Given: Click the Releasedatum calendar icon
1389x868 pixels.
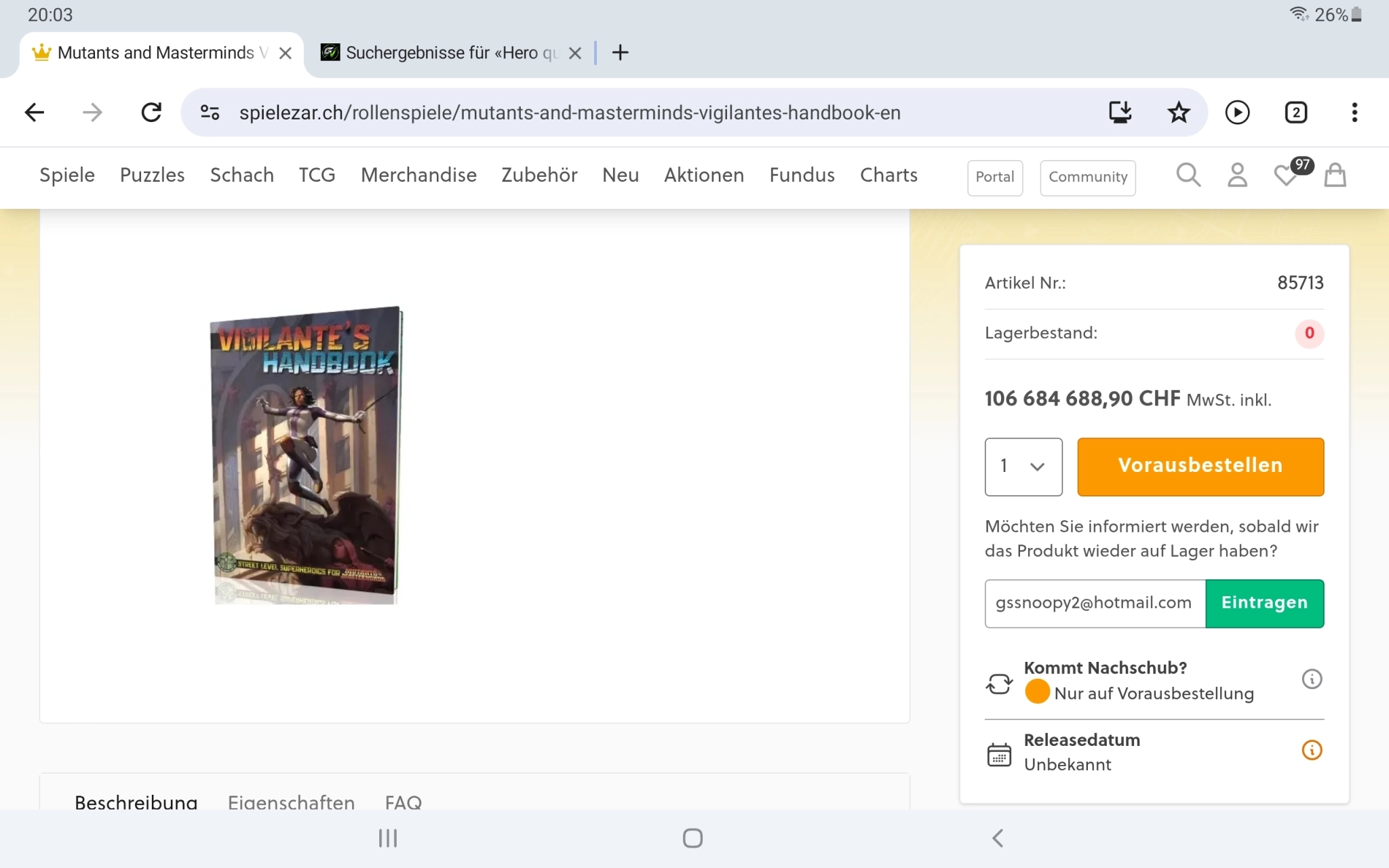Looking at the screenshot, I should 999,754.
